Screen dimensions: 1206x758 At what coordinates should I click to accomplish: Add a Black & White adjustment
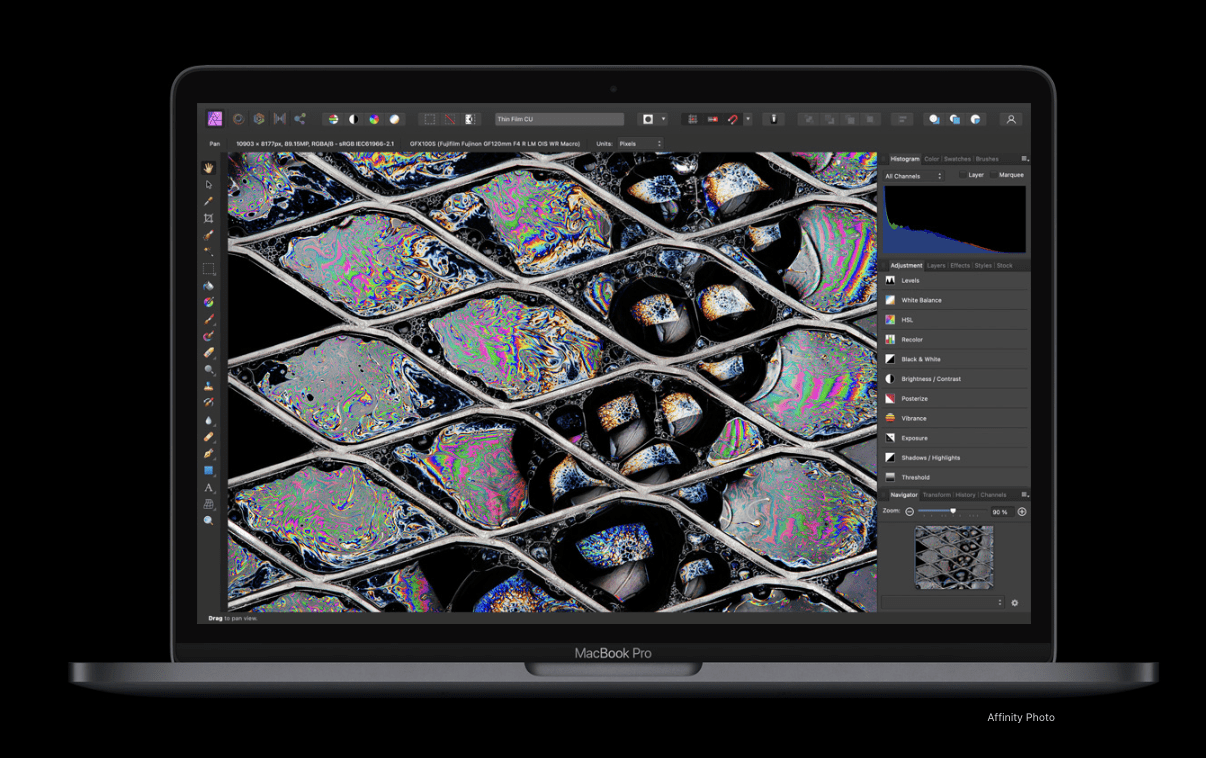[955, 359]
